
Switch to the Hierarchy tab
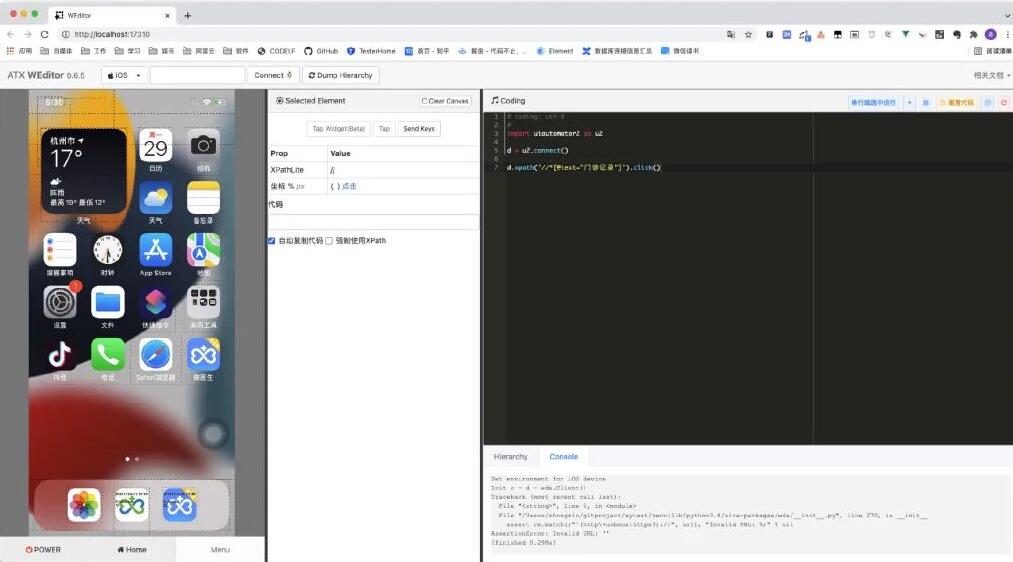point(510,457)
